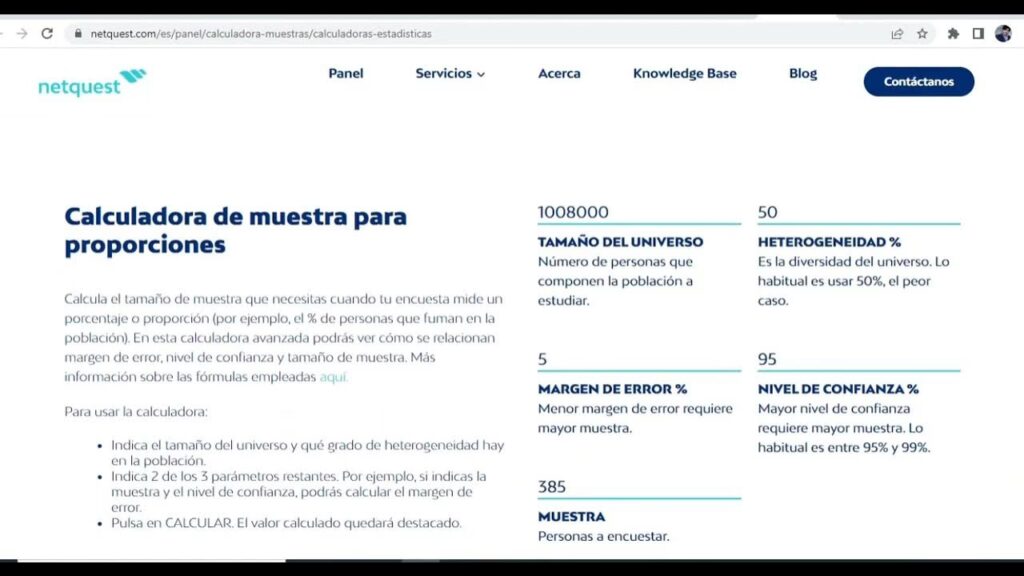Select the Heterogeneidad % input field

(858, 212)
